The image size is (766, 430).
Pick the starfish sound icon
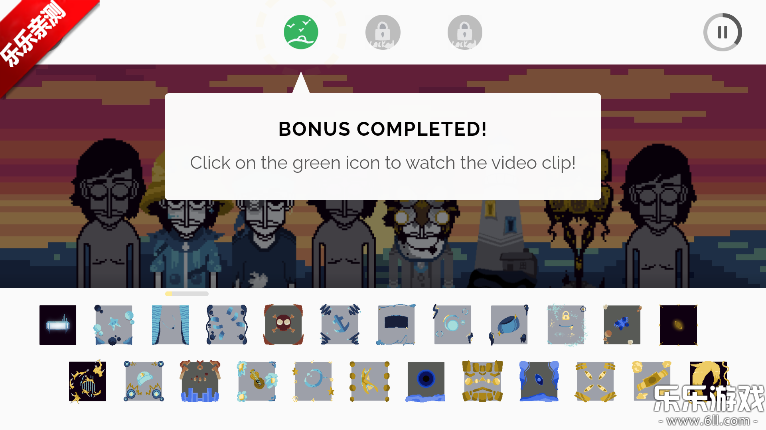(113, 325)
